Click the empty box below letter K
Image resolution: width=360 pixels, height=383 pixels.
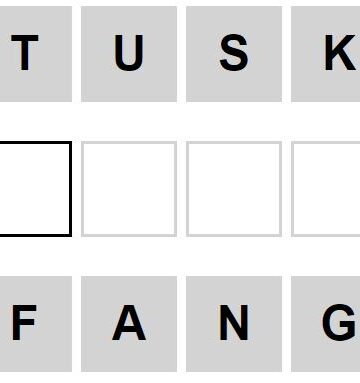[x=326, y=189]
